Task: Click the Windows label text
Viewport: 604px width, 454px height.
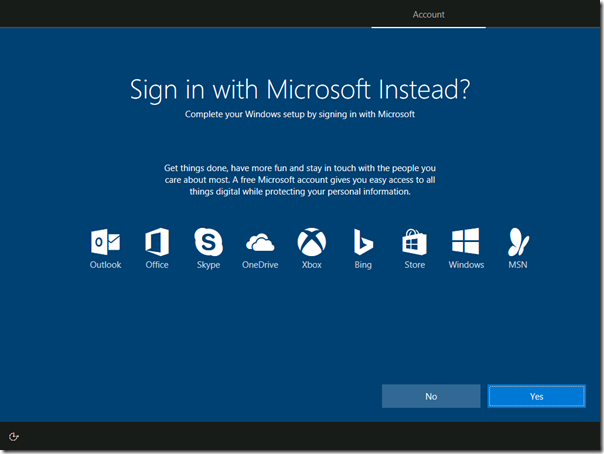Action: tap(466, 265)
